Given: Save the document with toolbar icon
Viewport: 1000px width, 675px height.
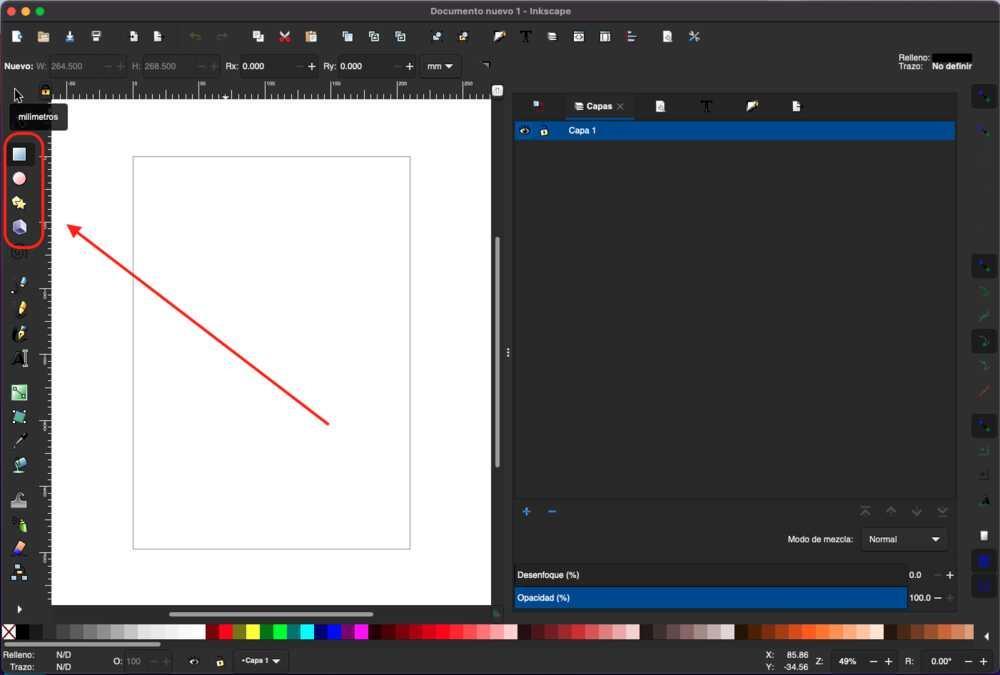Looking at the screenshot, I should point(70,36).
